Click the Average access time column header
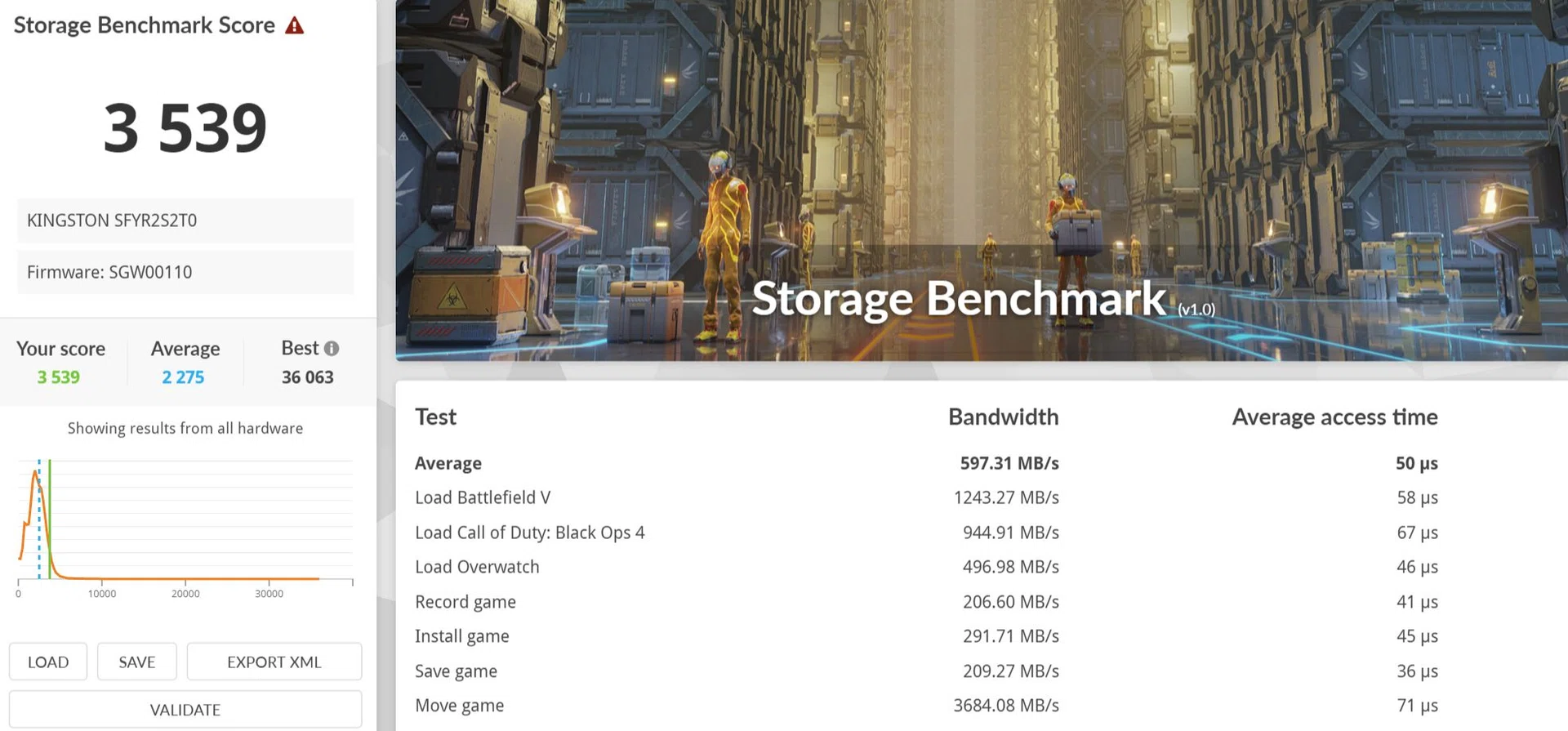Image resolution: width=1568 pixels, height=731 pixels. pos(1334,417)
